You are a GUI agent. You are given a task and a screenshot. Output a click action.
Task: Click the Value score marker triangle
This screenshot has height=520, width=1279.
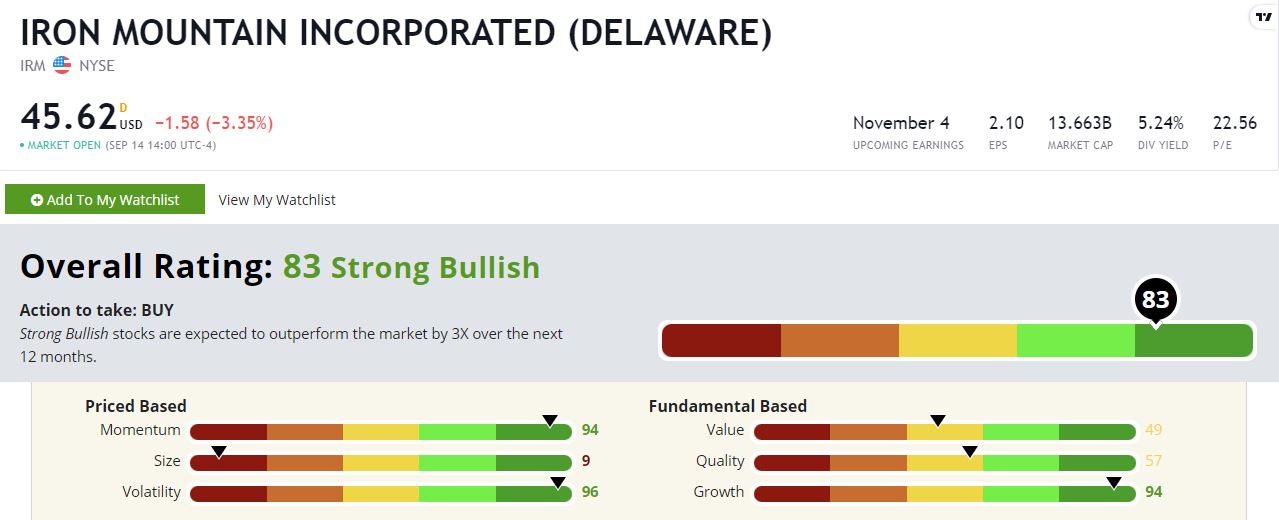coord(938,420)
